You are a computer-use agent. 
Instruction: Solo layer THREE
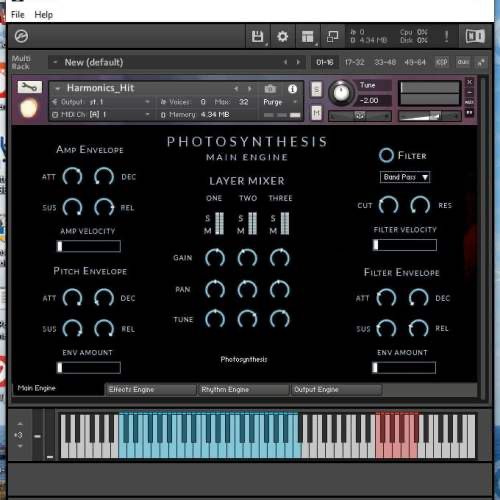pyautogui.click(x=273, y=218)
